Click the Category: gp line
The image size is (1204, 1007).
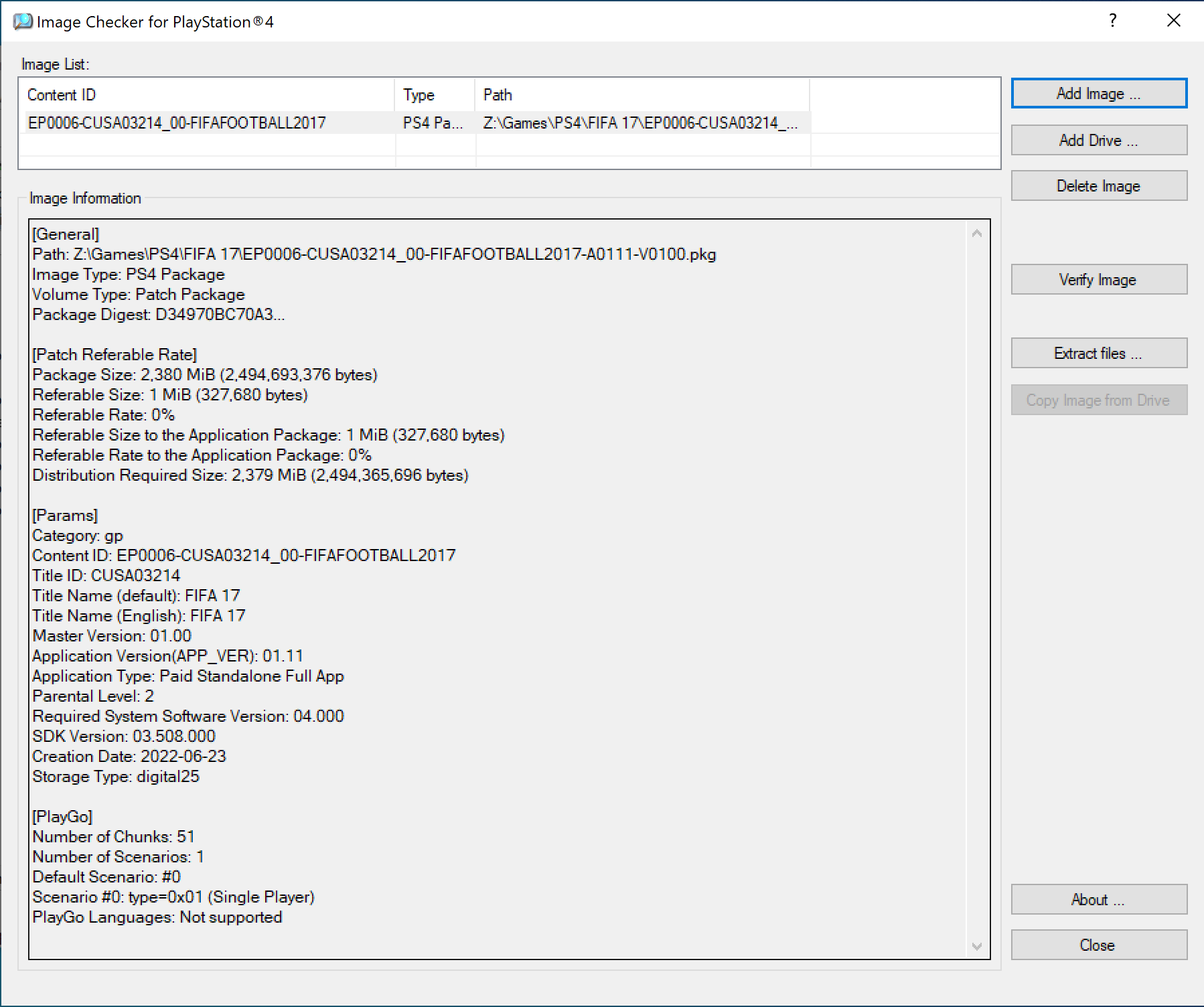[78, 535]
